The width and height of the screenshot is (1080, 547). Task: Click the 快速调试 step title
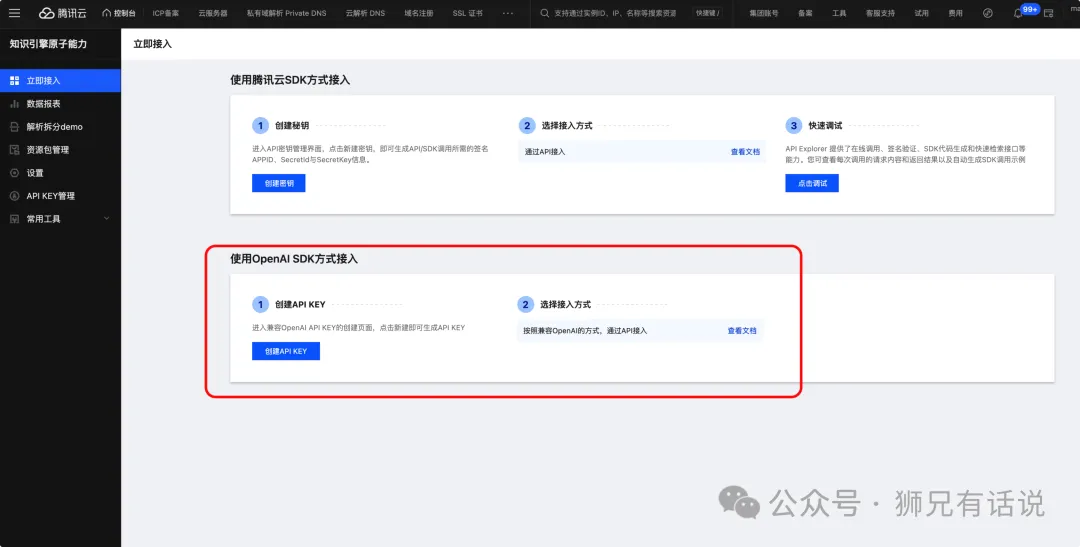tap(825, 125)
